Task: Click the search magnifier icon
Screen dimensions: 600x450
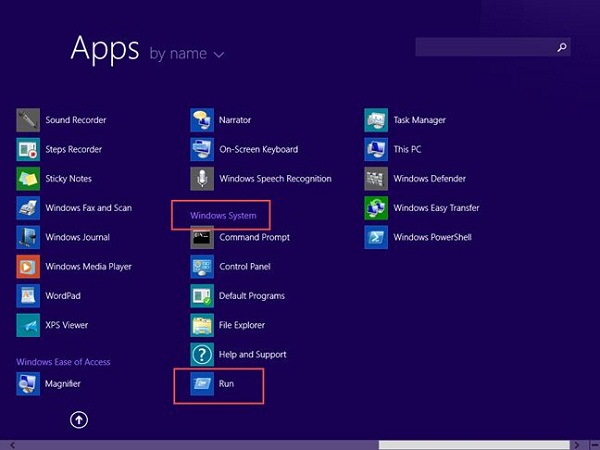Action: (x=562, y=47)
